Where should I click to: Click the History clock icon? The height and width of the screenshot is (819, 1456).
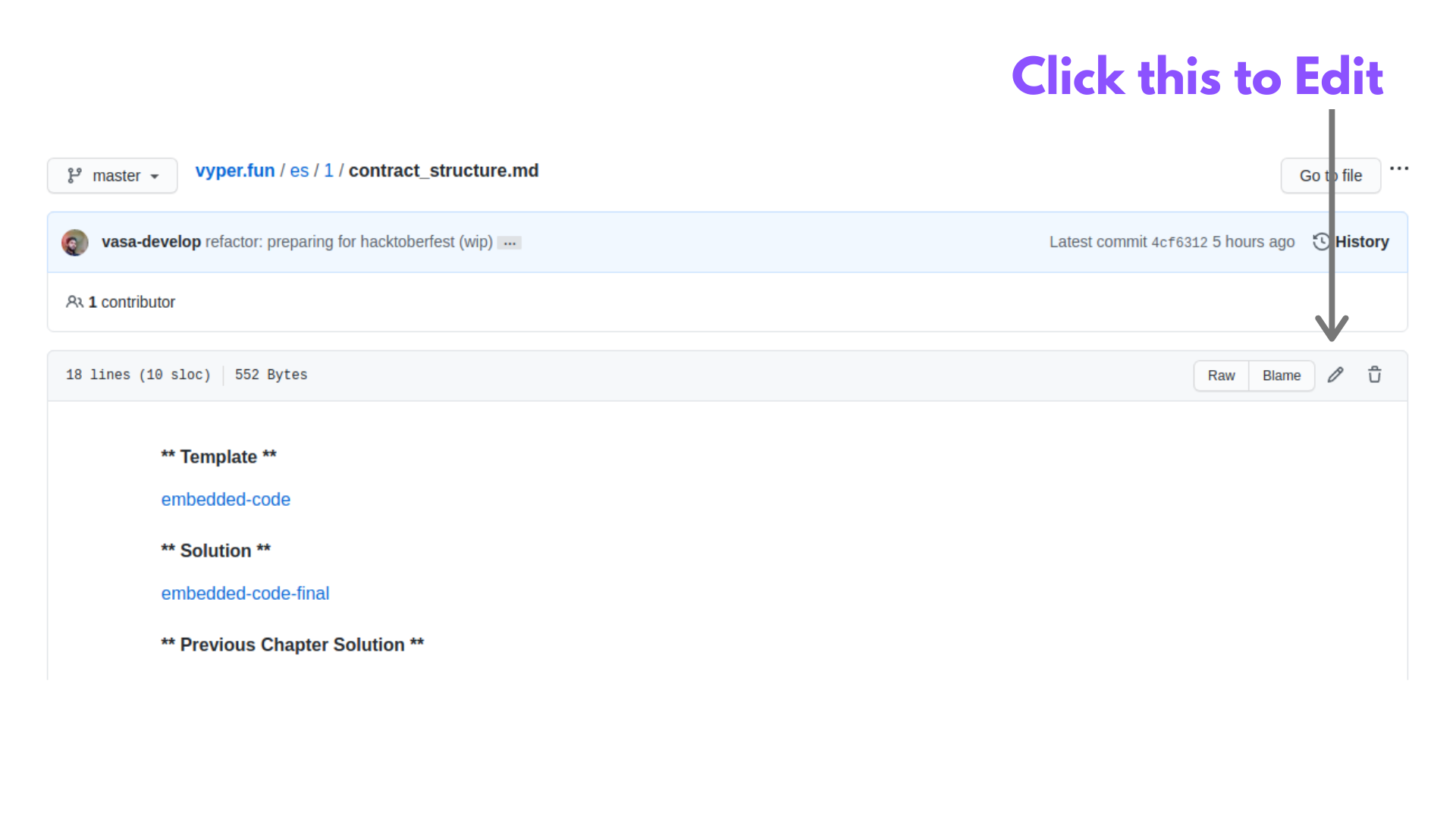(1321, 241)
